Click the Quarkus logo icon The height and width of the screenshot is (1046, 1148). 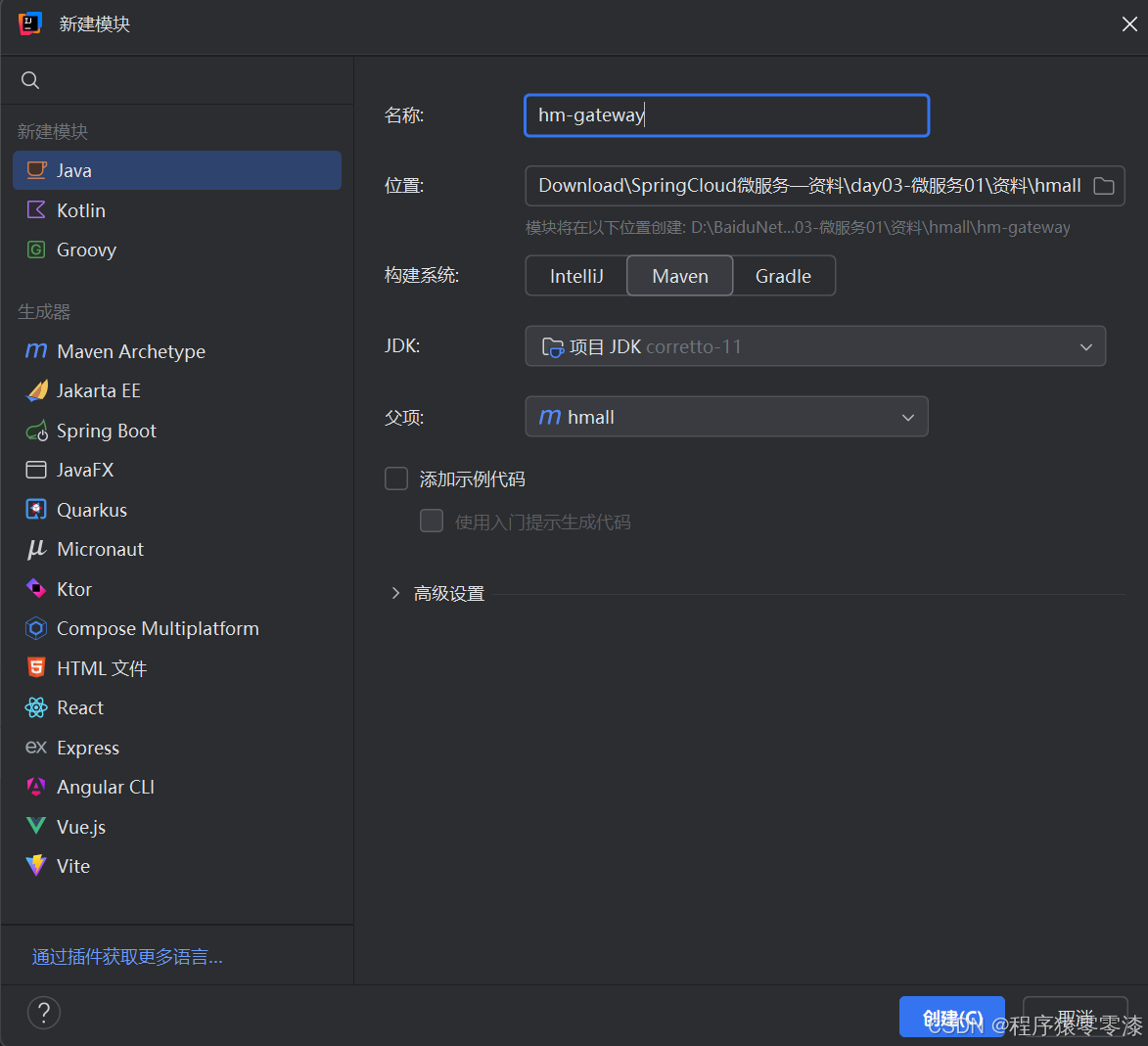(36, 510)
